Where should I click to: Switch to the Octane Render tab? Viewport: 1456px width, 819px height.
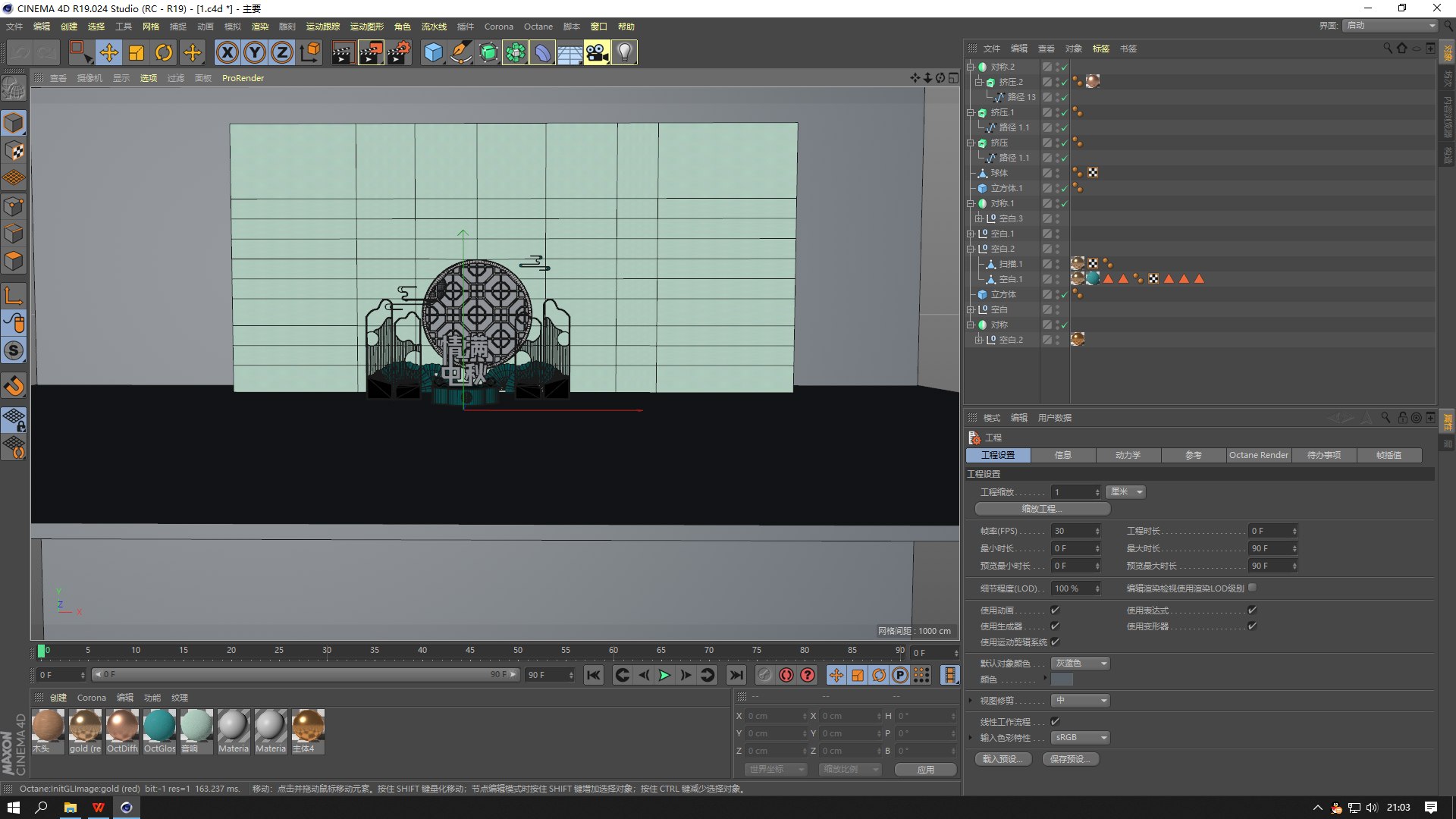[1259, 455]
